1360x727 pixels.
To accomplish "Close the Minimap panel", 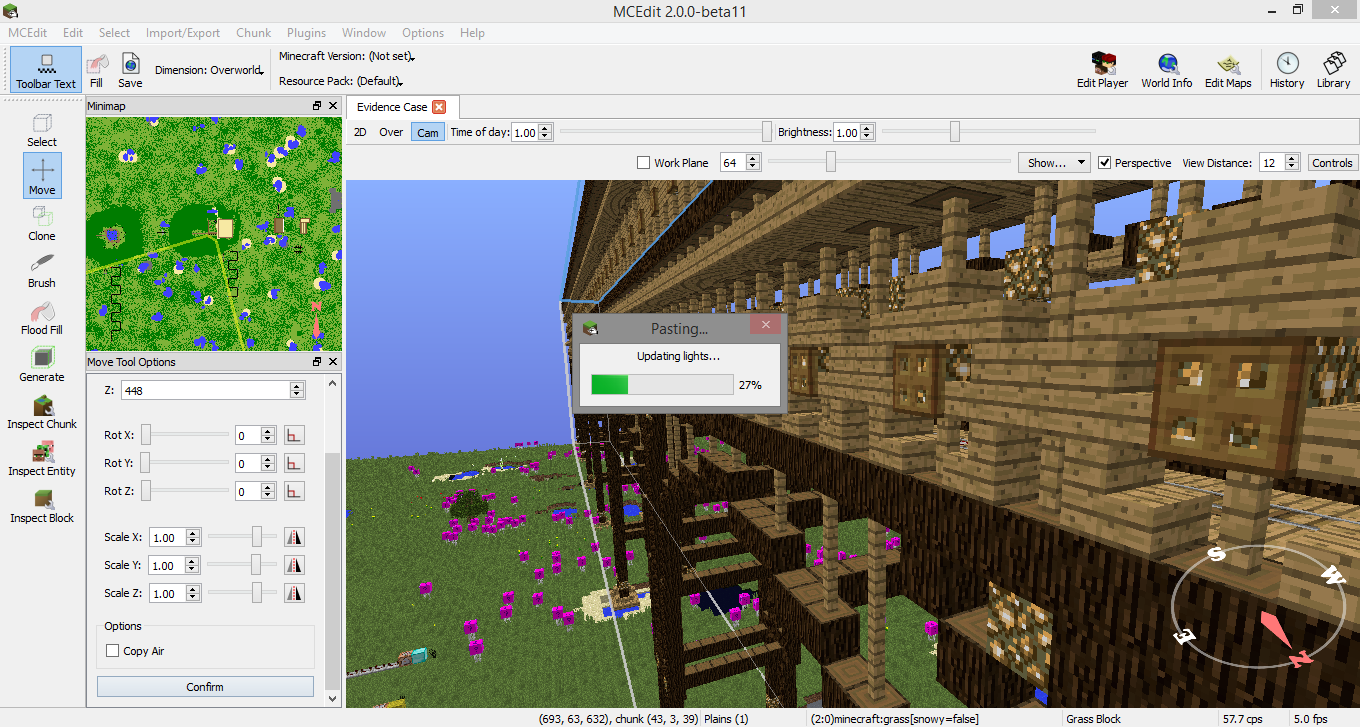I will (x=333, y=106).
